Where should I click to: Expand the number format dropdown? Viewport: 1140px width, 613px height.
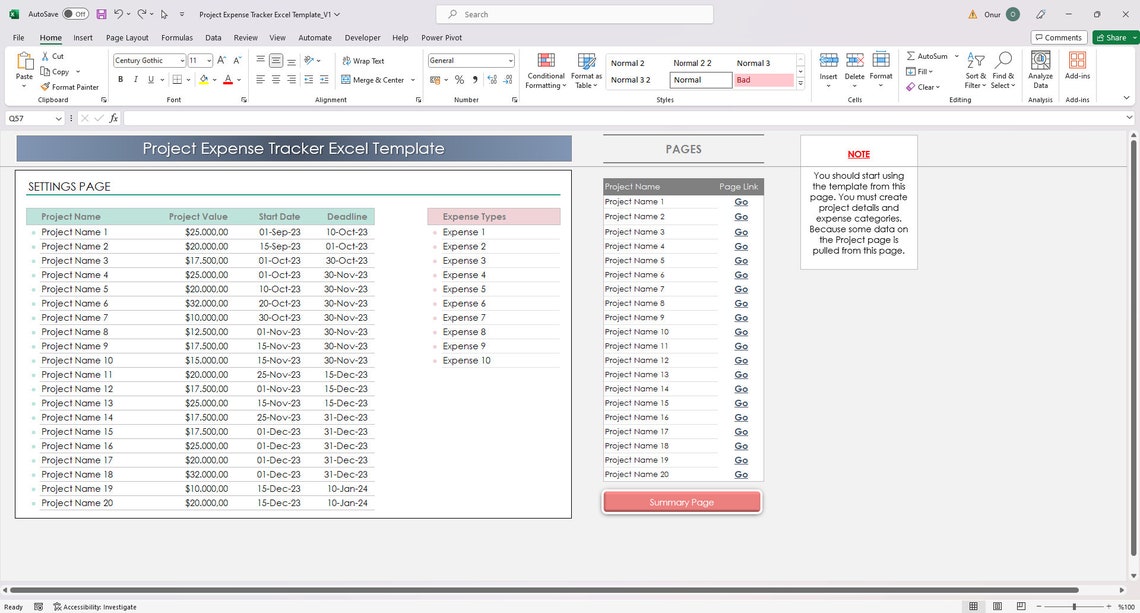510,60
